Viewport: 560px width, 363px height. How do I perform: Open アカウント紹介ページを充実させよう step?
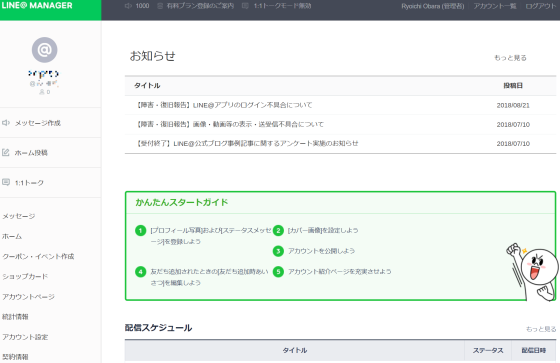[340, 272]
